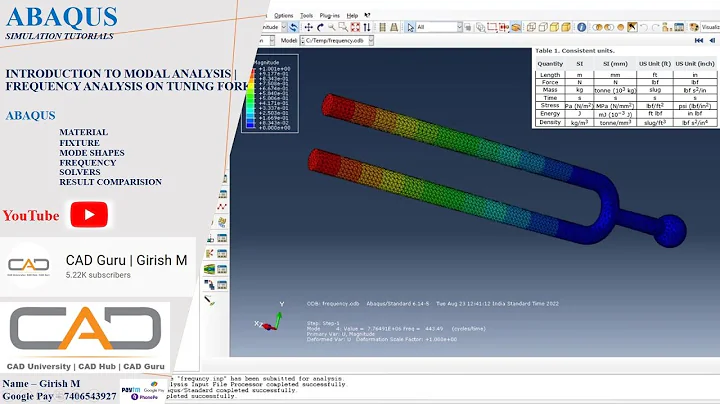This screenshot has width=720, height=404.
Task: Click the undo arrow icon
Action: pos(644,28)
